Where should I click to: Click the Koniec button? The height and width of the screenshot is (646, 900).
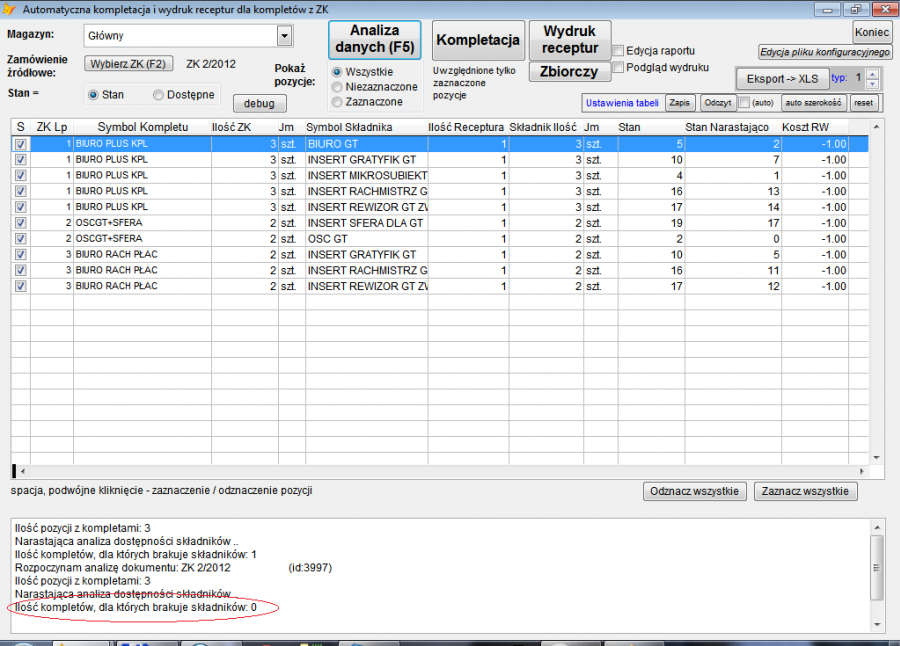point(872,32)
